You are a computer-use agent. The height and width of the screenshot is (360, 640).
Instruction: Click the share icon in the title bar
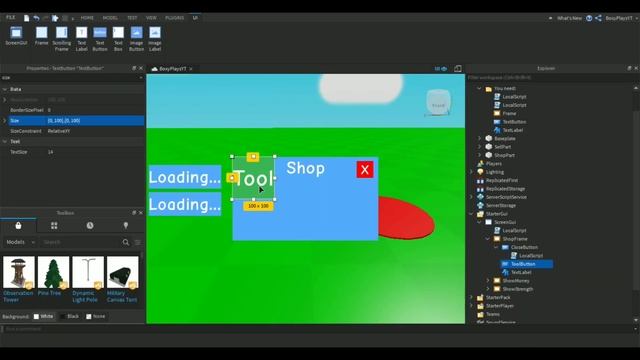(598, 18)
